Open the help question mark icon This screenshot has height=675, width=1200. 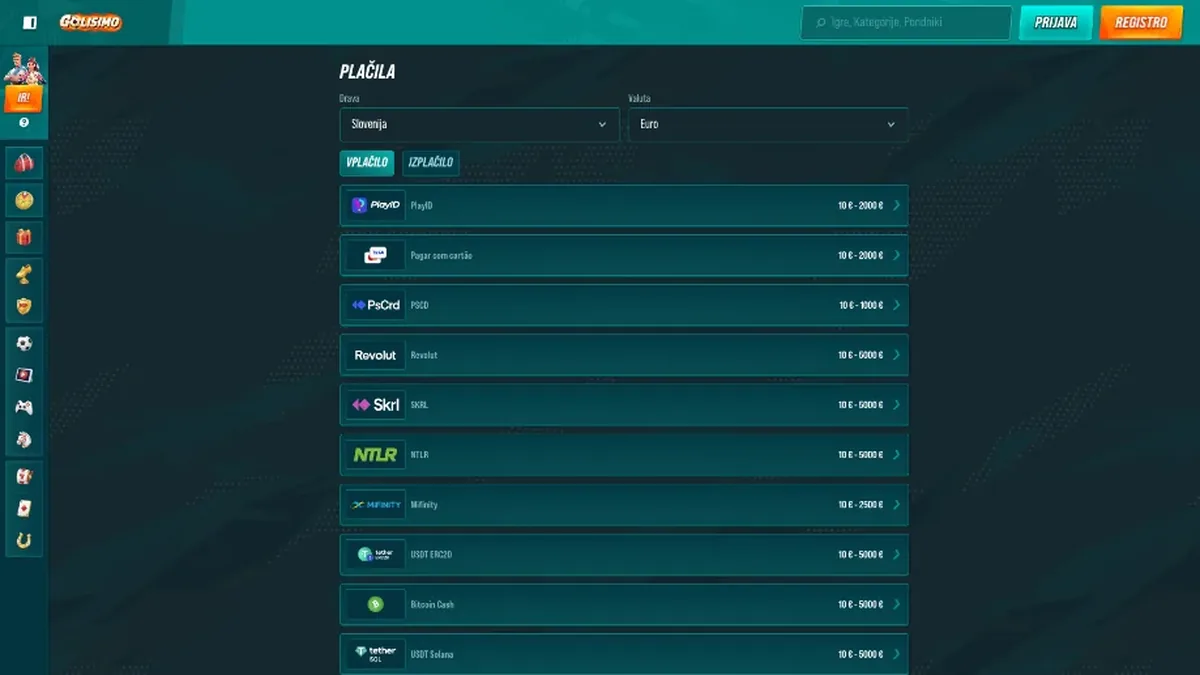(x=24, y=123)
